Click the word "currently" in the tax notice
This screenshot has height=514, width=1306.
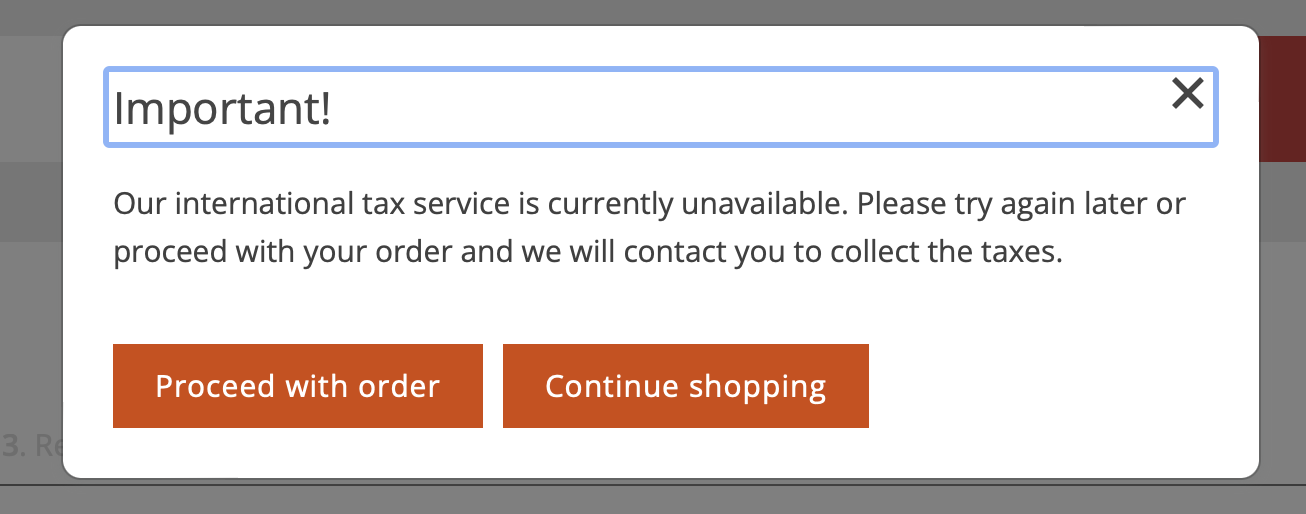tap(610, 204)
